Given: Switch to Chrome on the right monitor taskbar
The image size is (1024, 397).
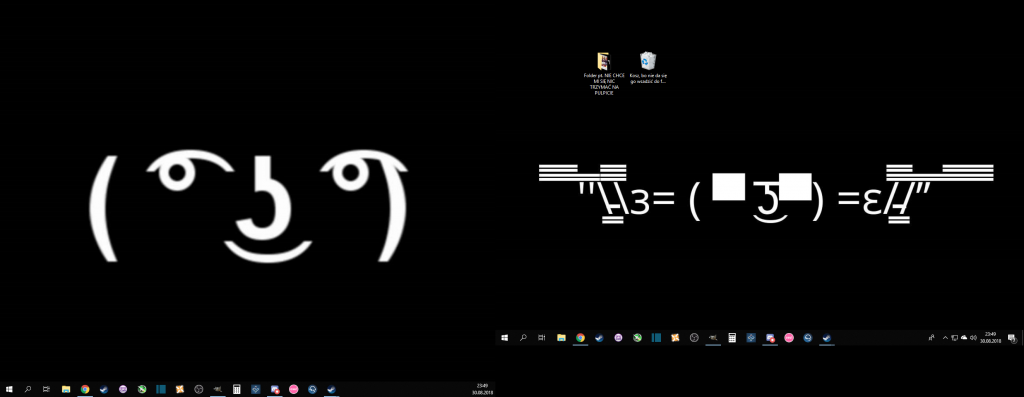Looking at the screenshot, I should [x=581, y=338].
